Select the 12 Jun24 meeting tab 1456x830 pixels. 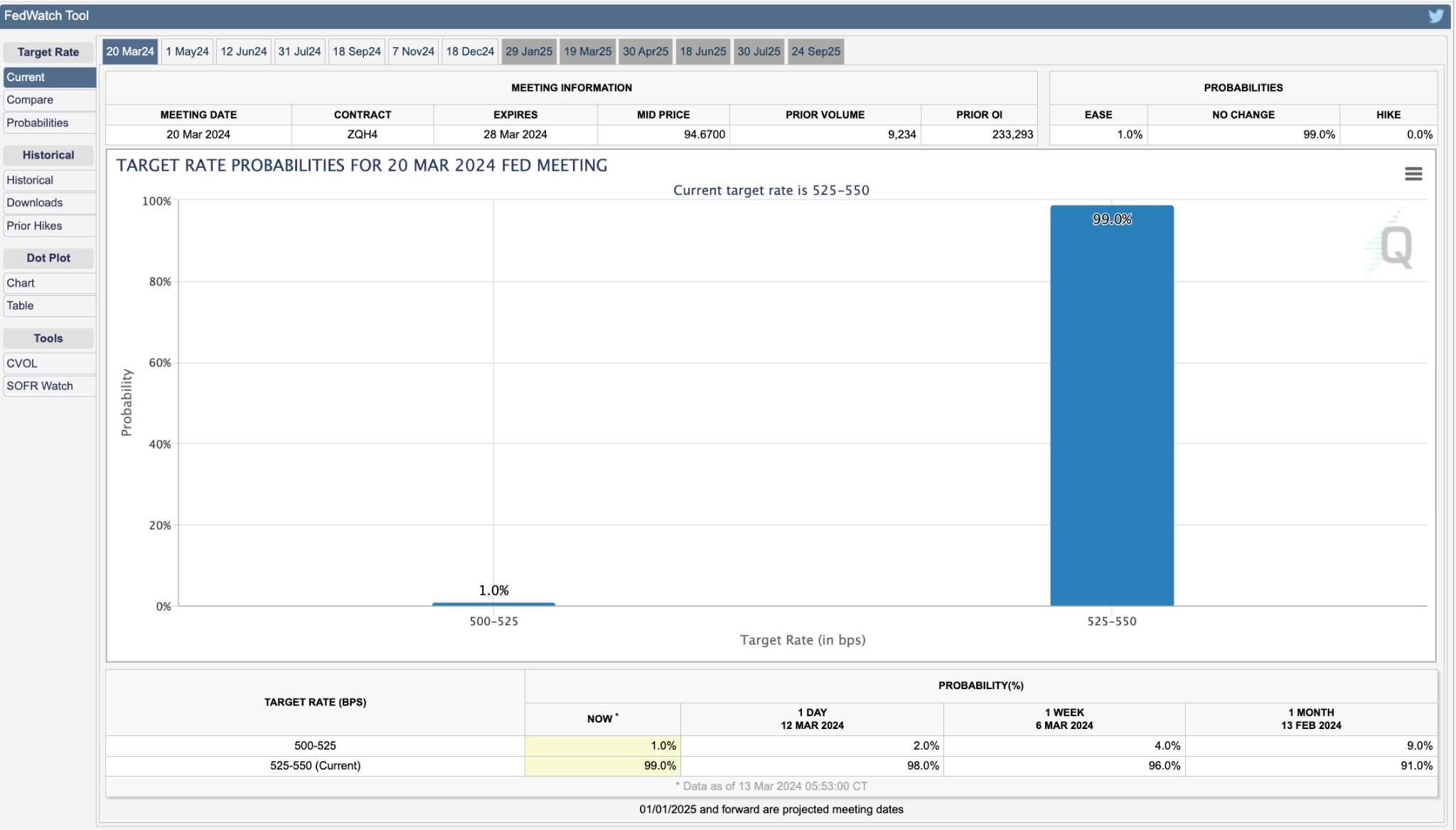coord(243,51)
